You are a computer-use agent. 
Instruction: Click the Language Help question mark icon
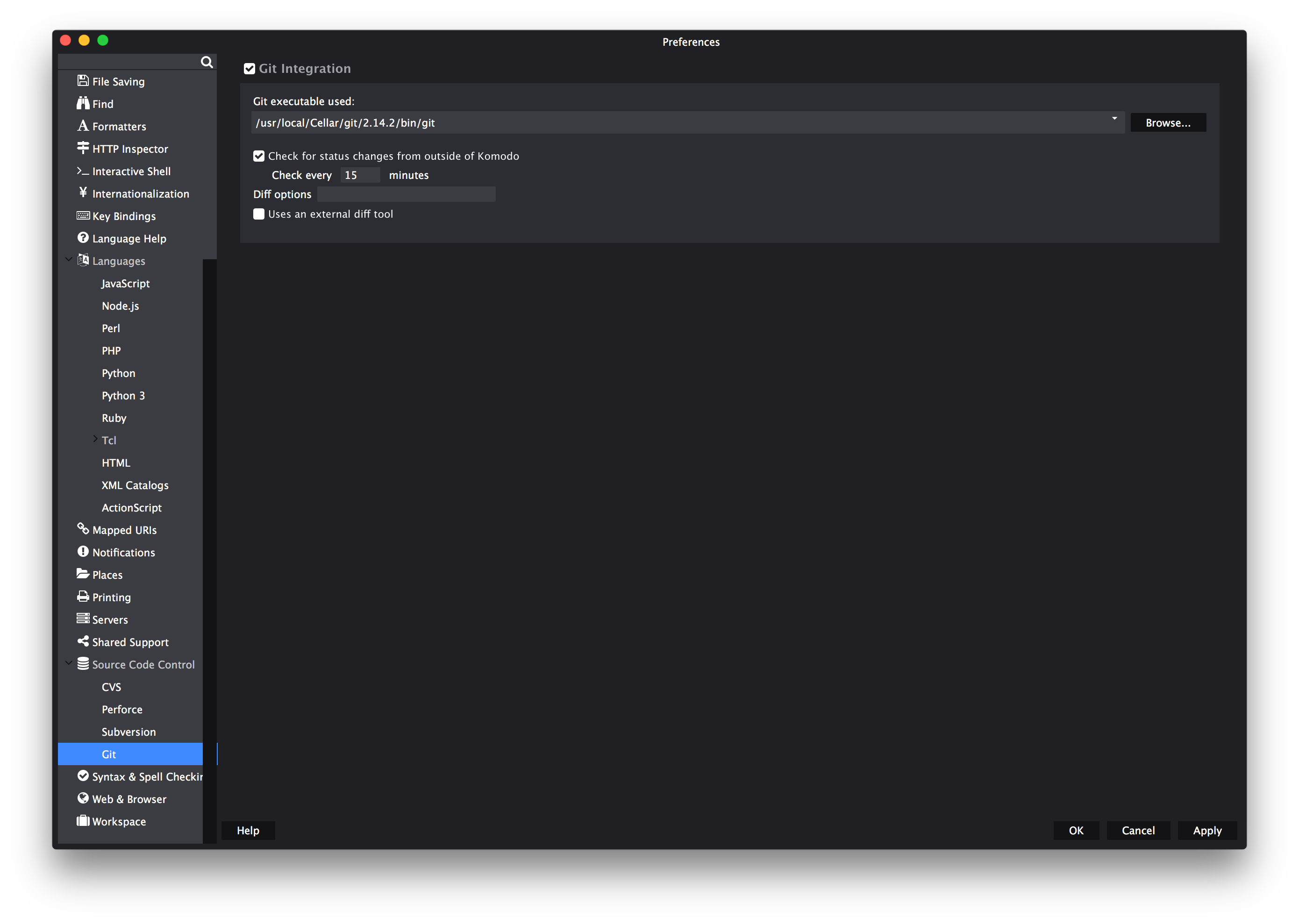pyautogui.click(x=83, y=238)
